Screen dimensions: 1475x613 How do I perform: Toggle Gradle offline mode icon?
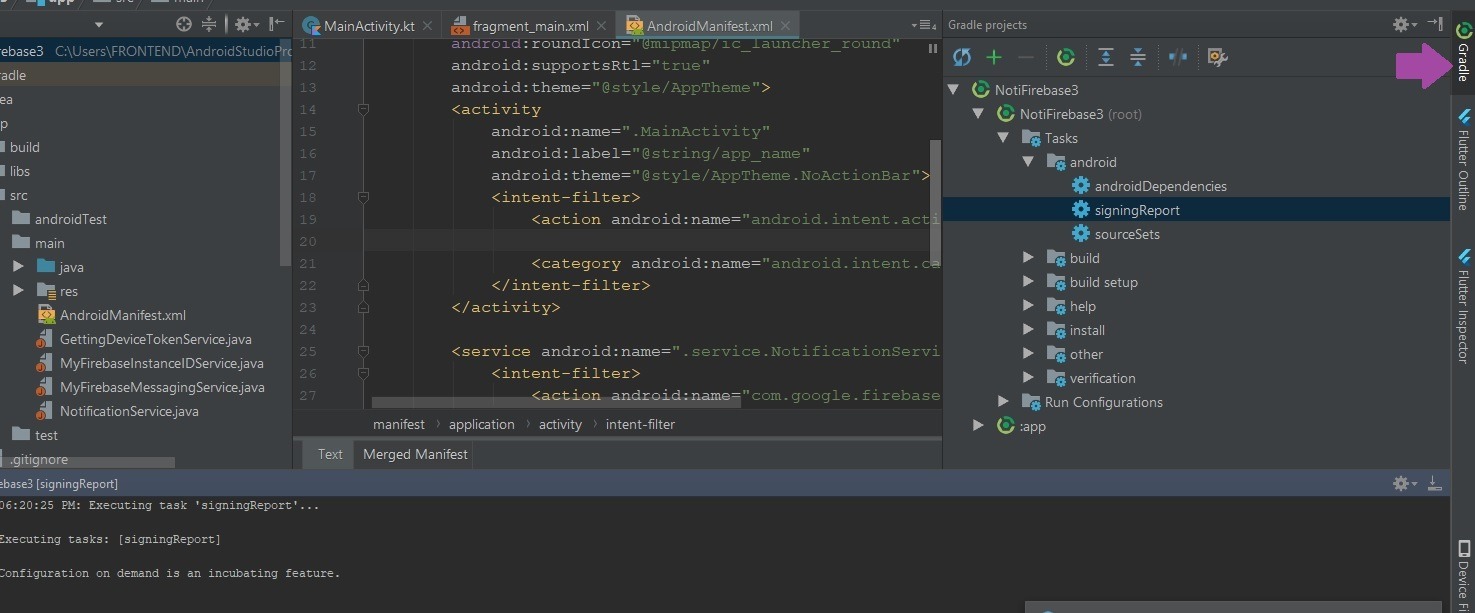1178,58
